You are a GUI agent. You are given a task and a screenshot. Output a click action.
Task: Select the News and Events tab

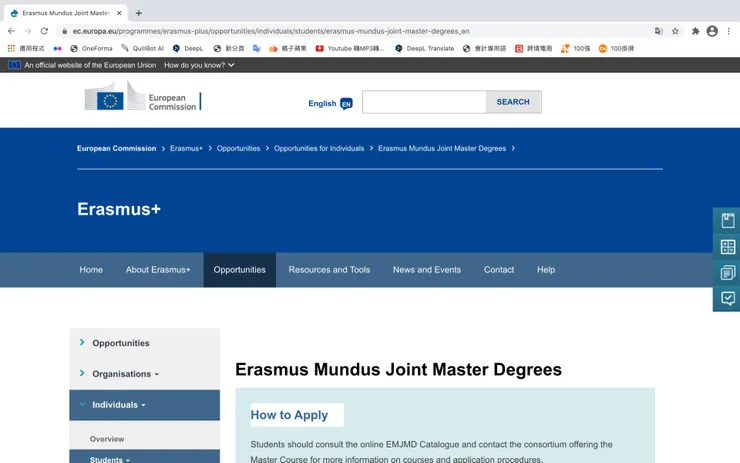pos(427,270)
